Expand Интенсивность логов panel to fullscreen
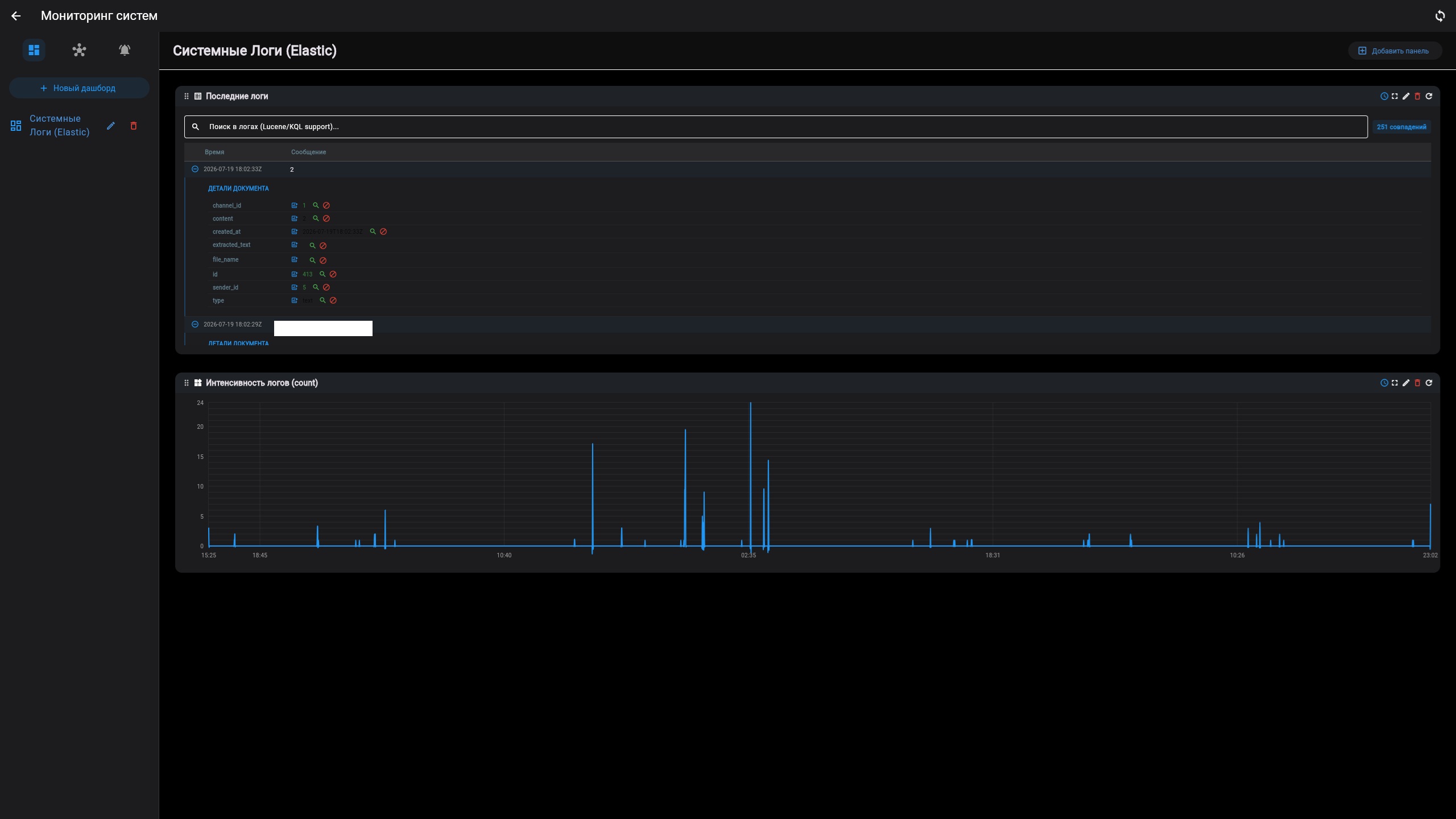Viewport: 1456px width, 819px height. click(1395, 383)
